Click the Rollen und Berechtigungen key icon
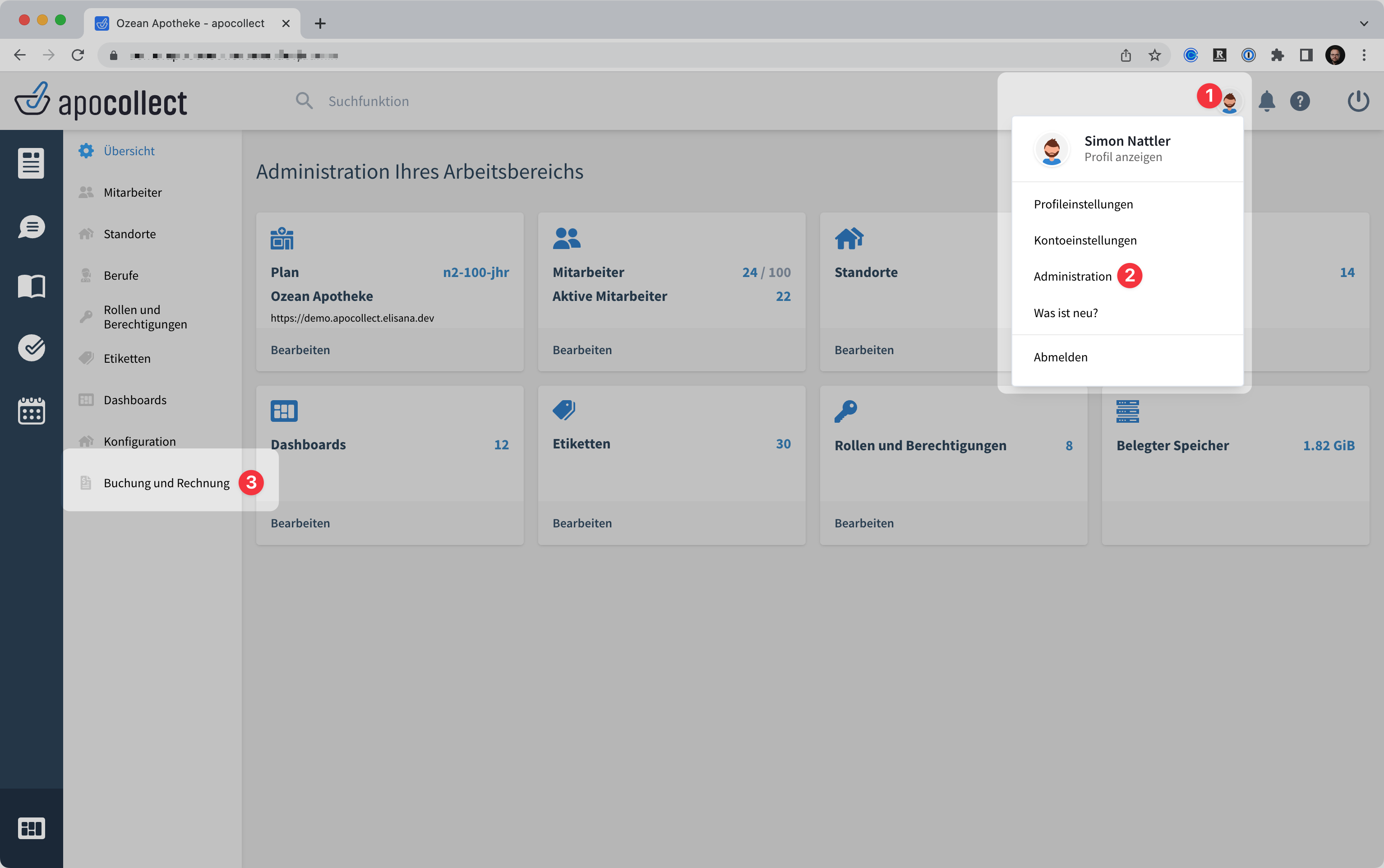The height and width of the screenshot is (868, 1384). point(845,411)
